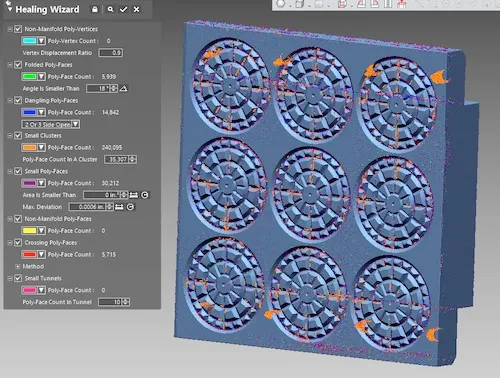Open cyan color dropdown arrow

pos(41,41)
